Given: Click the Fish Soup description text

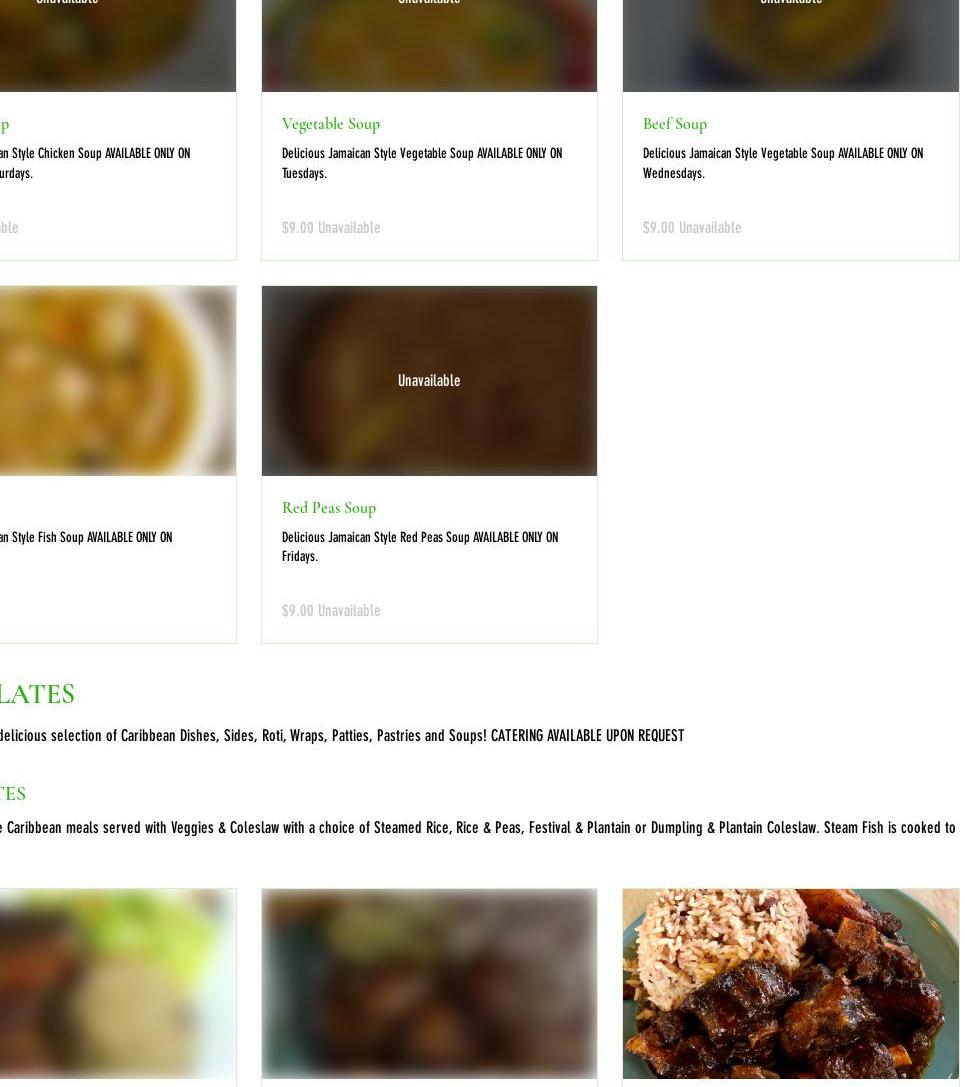Looking at the screenshot, I should pyautogui.click(x=86, y=537).
